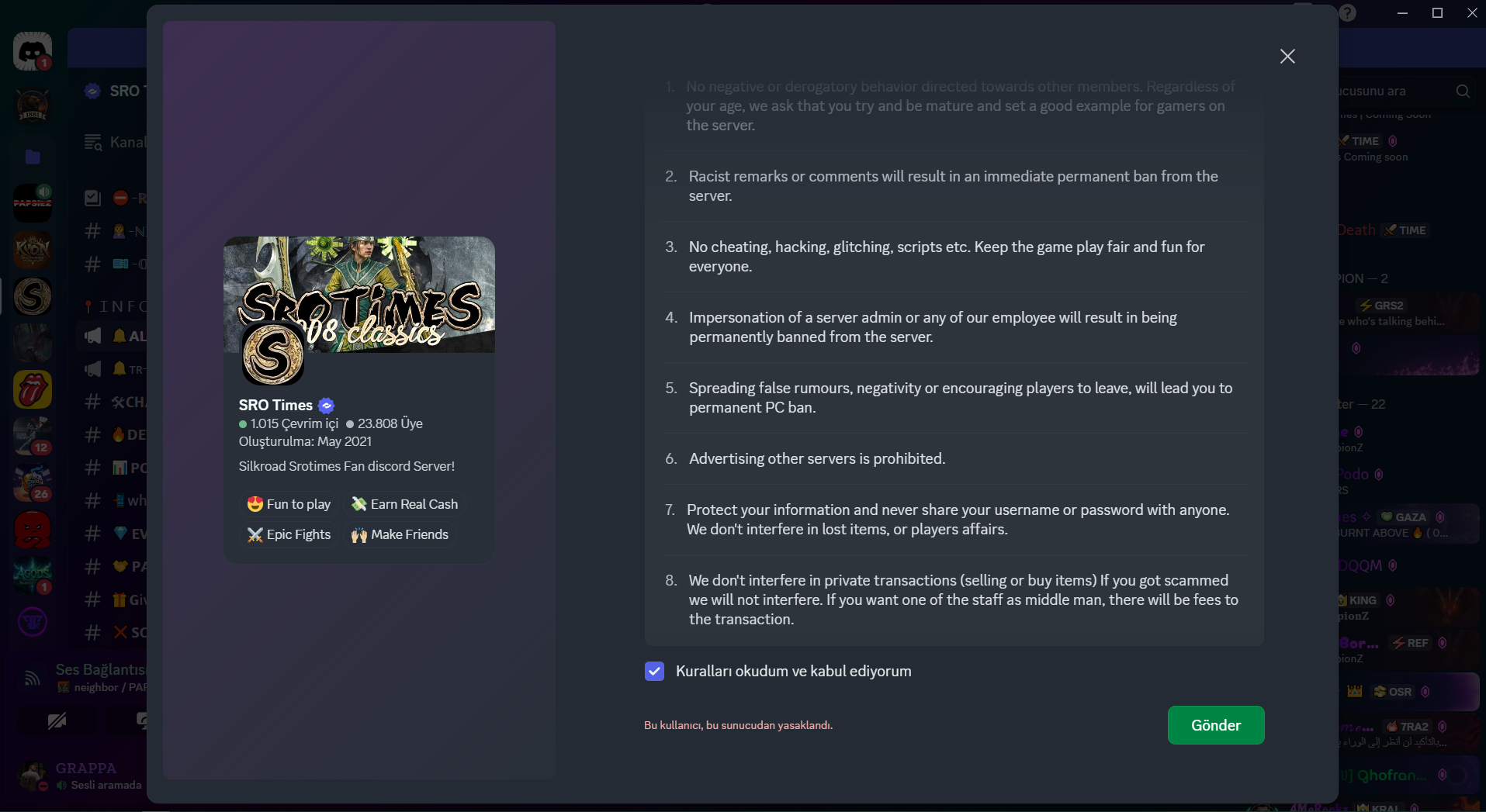
Task: Uncheck 'Kuralları okudum ve kabul ediyorum' checkbox
Action: [654, 671]
